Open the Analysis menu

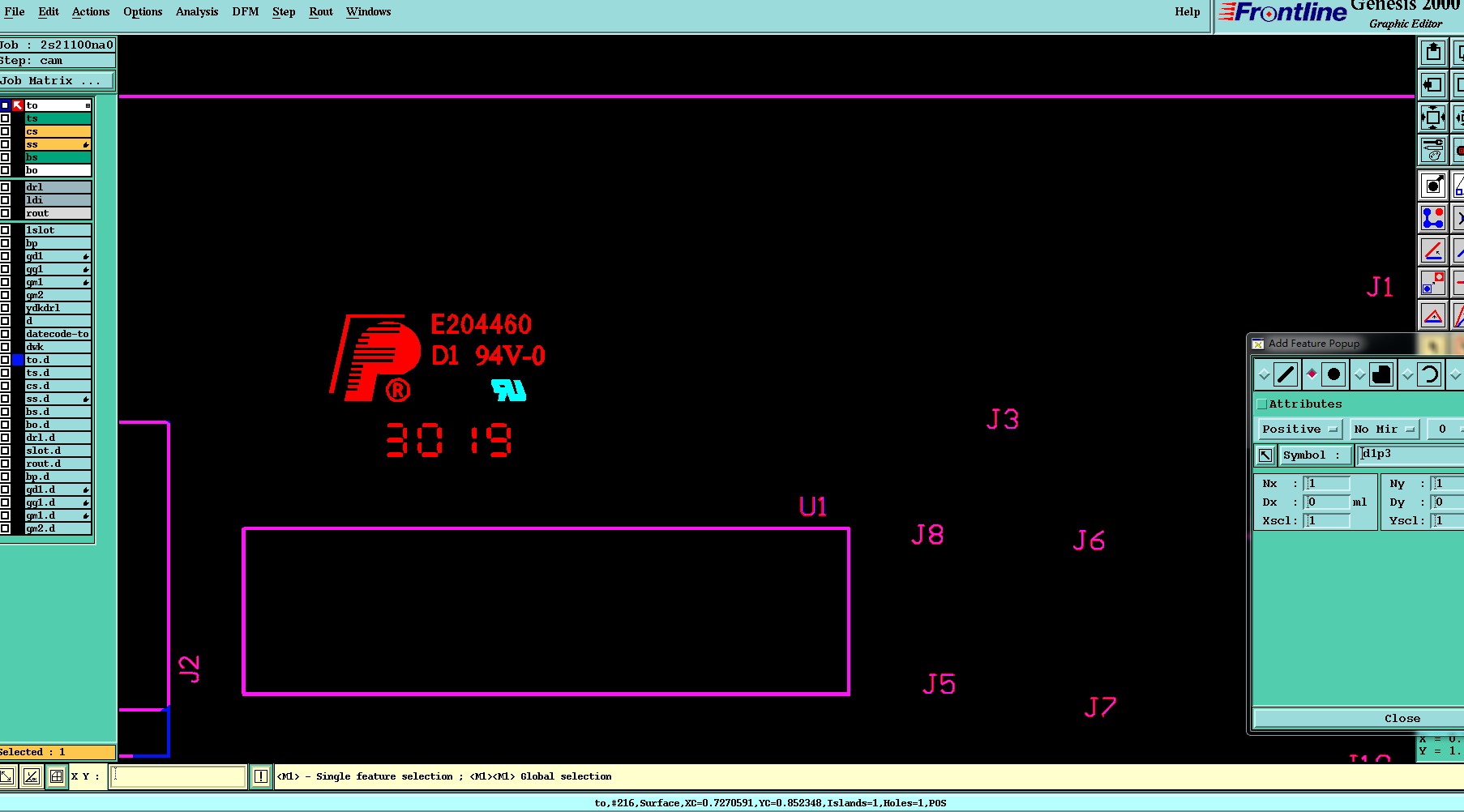[x=197, y=11]
